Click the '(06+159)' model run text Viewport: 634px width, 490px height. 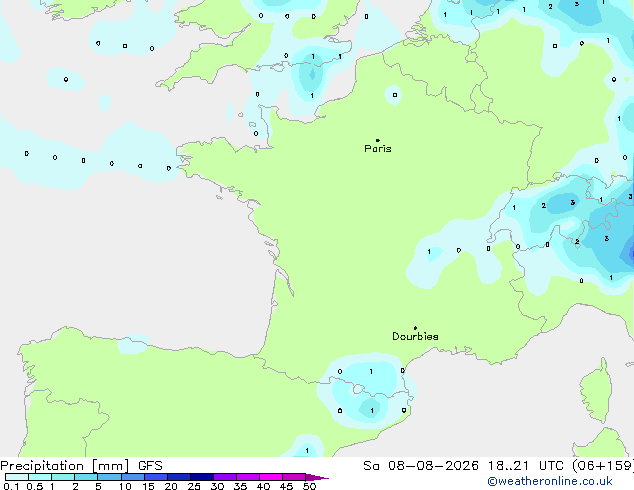[x=603, y=466]
